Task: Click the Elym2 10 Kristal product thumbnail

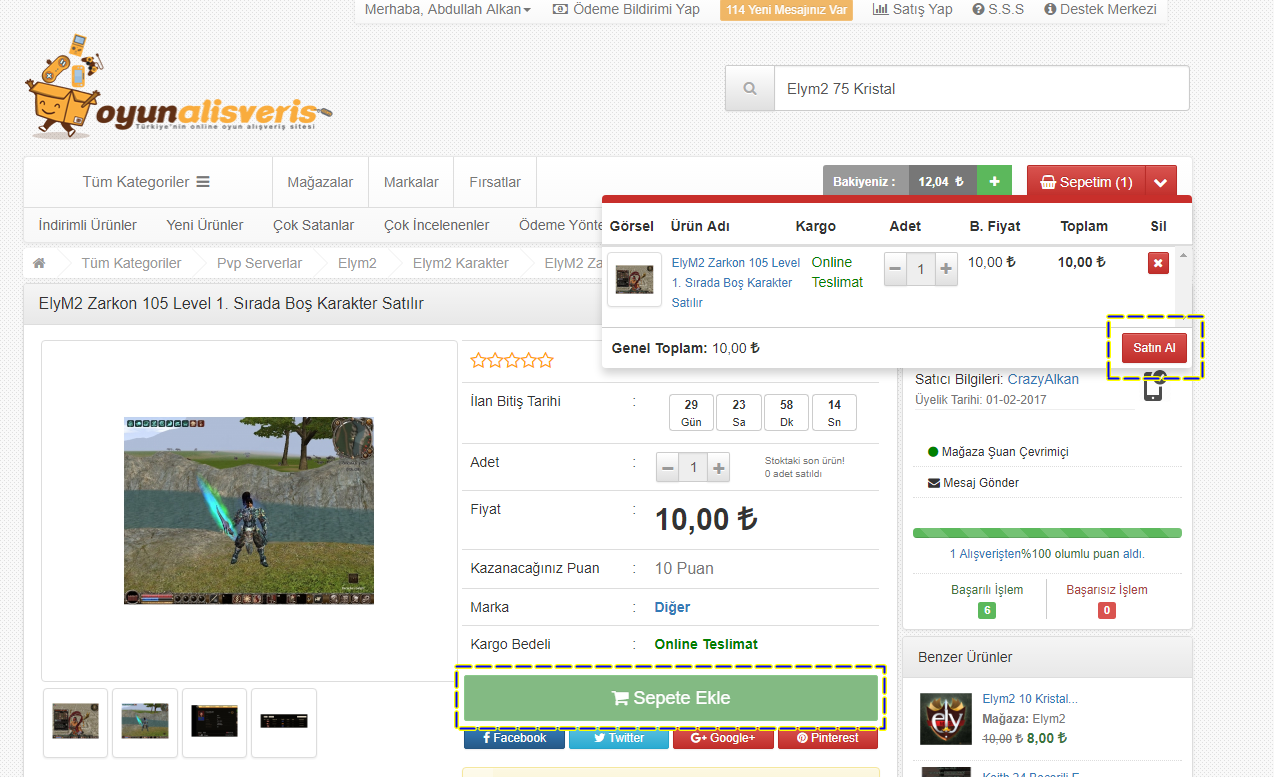Action: [x=946, y=718]
